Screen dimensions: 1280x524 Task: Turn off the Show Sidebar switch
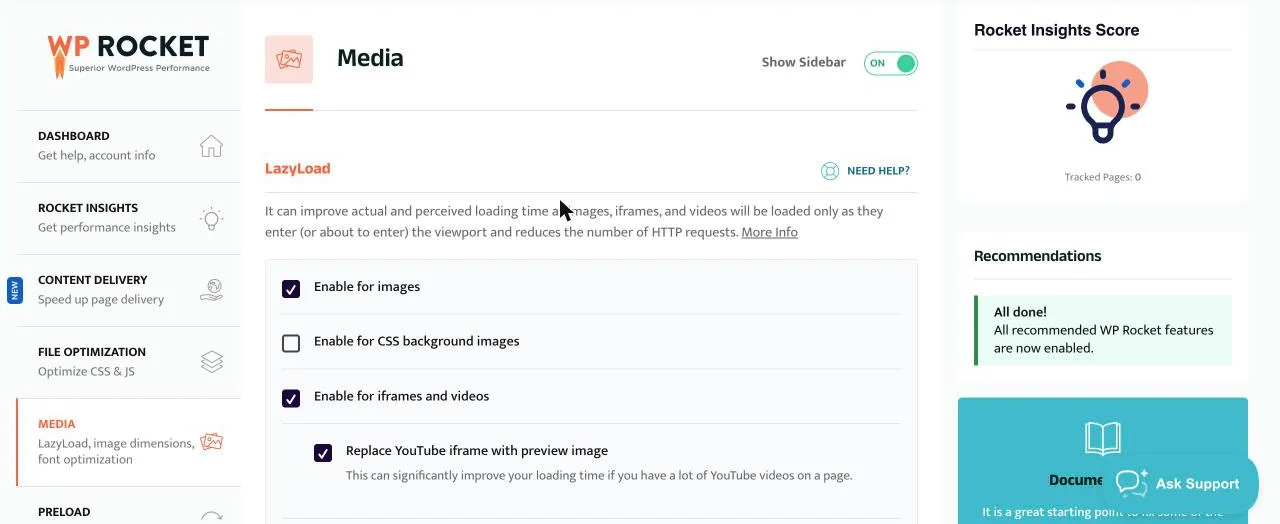coord(890,63)
